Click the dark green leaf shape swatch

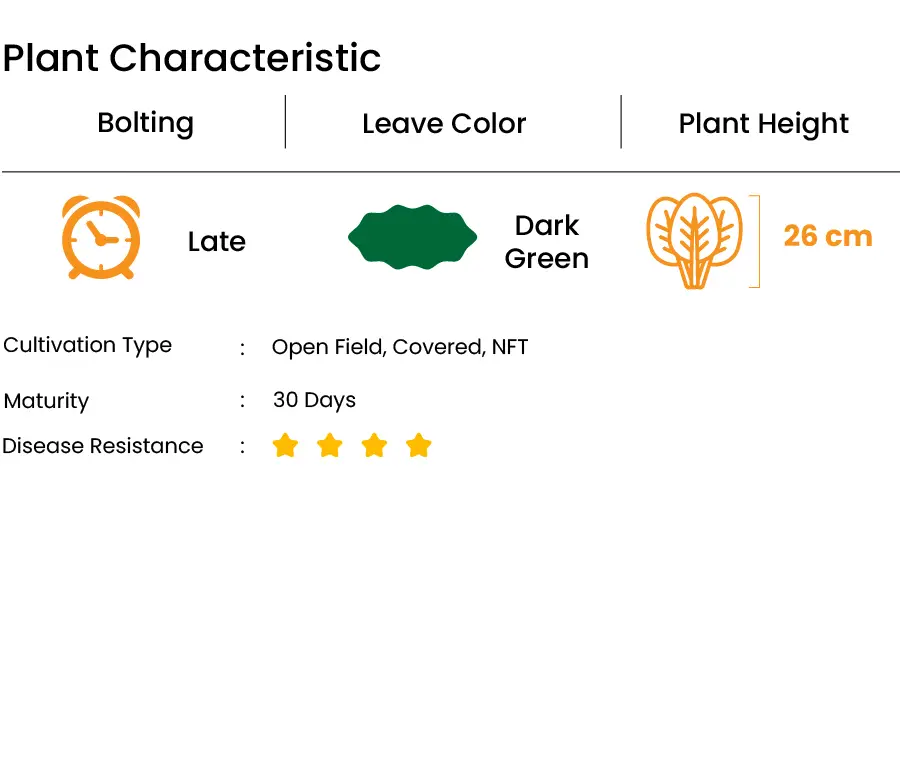coord(412,237)
